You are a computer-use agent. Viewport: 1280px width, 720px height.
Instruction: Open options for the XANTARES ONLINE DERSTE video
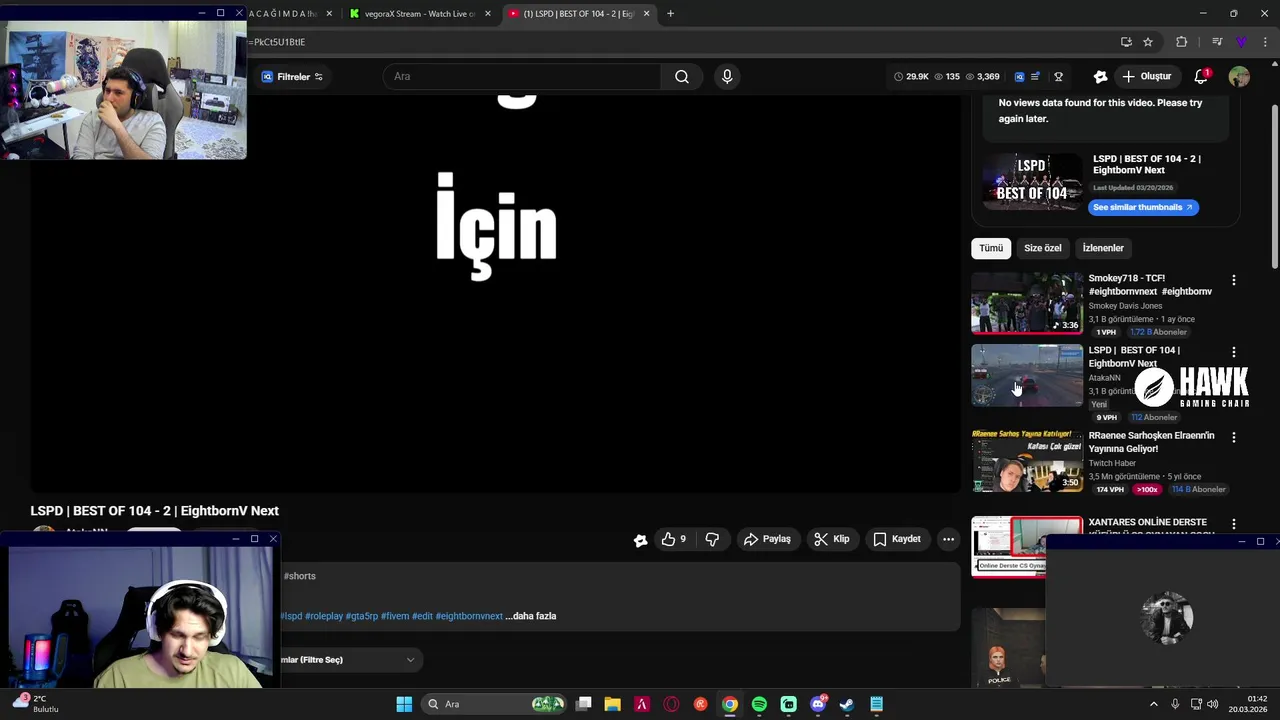point(1233,524)
